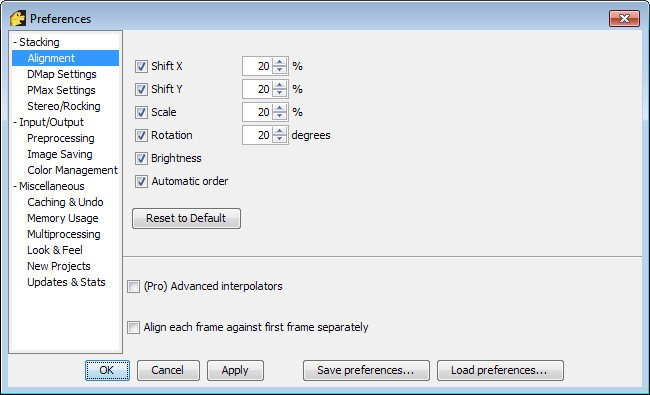Enable (Pro) Advanced interpolators
Screen dimensions: 650x395
coord(133,286)
